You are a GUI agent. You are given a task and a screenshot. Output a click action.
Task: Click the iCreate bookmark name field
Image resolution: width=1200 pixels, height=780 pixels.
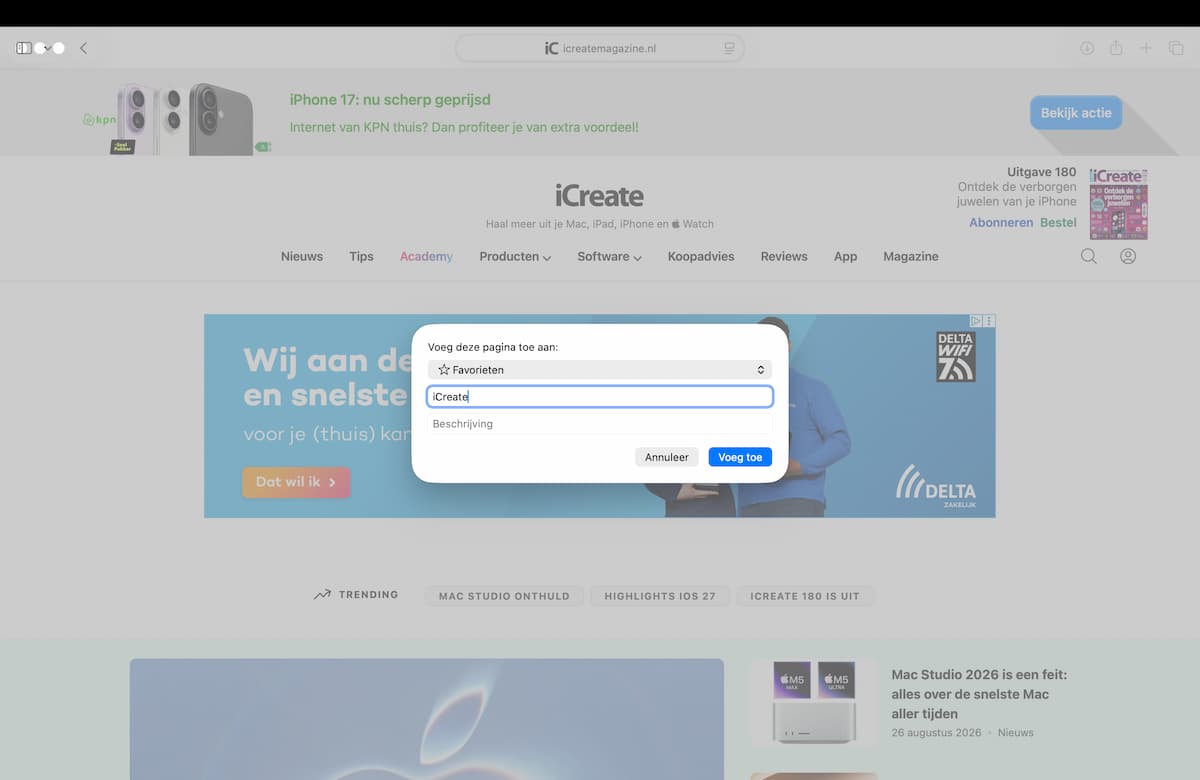[x=600, y=397]
